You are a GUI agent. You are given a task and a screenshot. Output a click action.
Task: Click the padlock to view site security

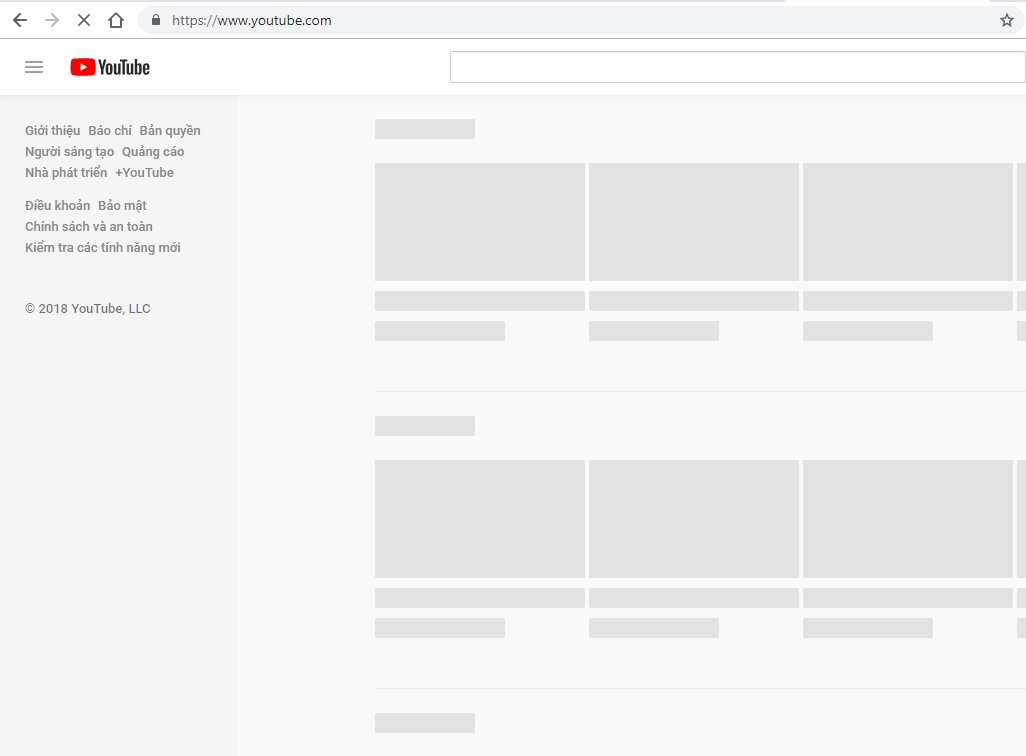[155, 19]
